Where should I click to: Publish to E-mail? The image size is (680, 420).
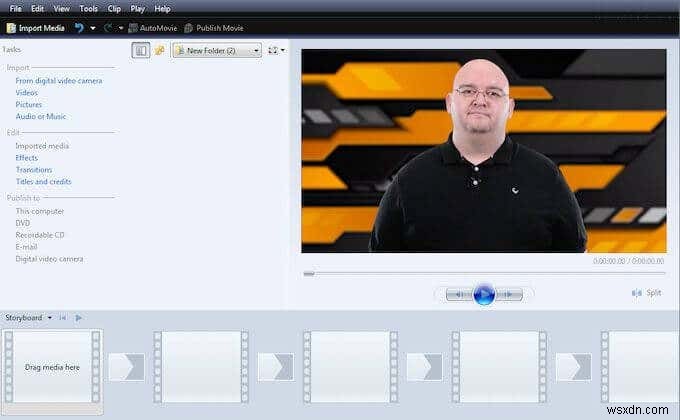click(26, 247)
